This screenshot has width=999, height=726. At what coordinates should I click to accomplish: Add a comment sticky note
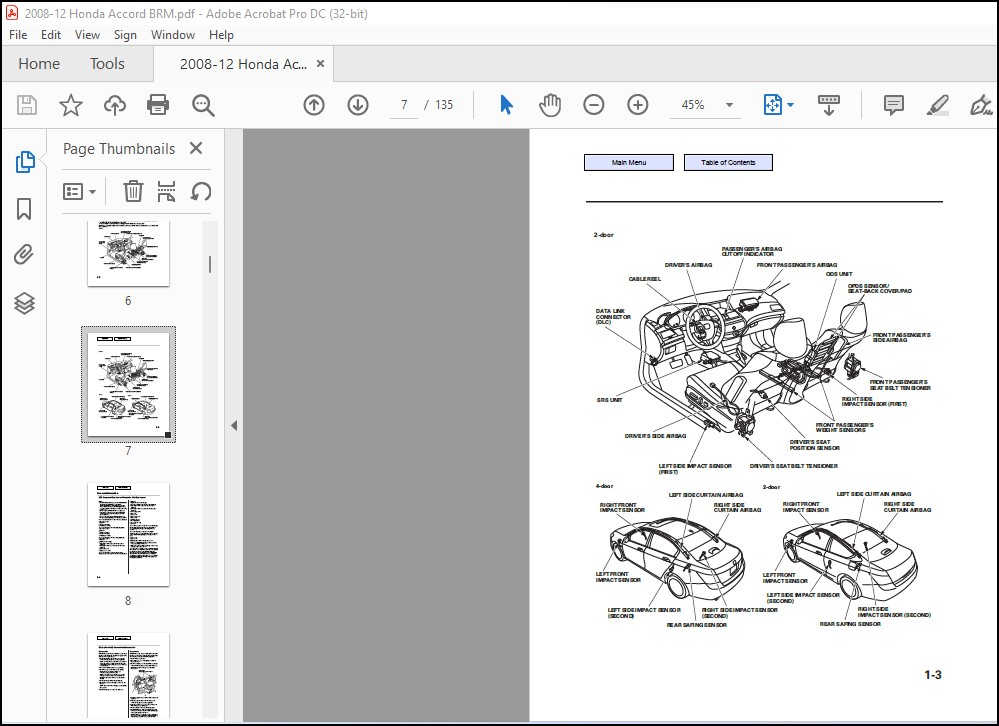894,105
